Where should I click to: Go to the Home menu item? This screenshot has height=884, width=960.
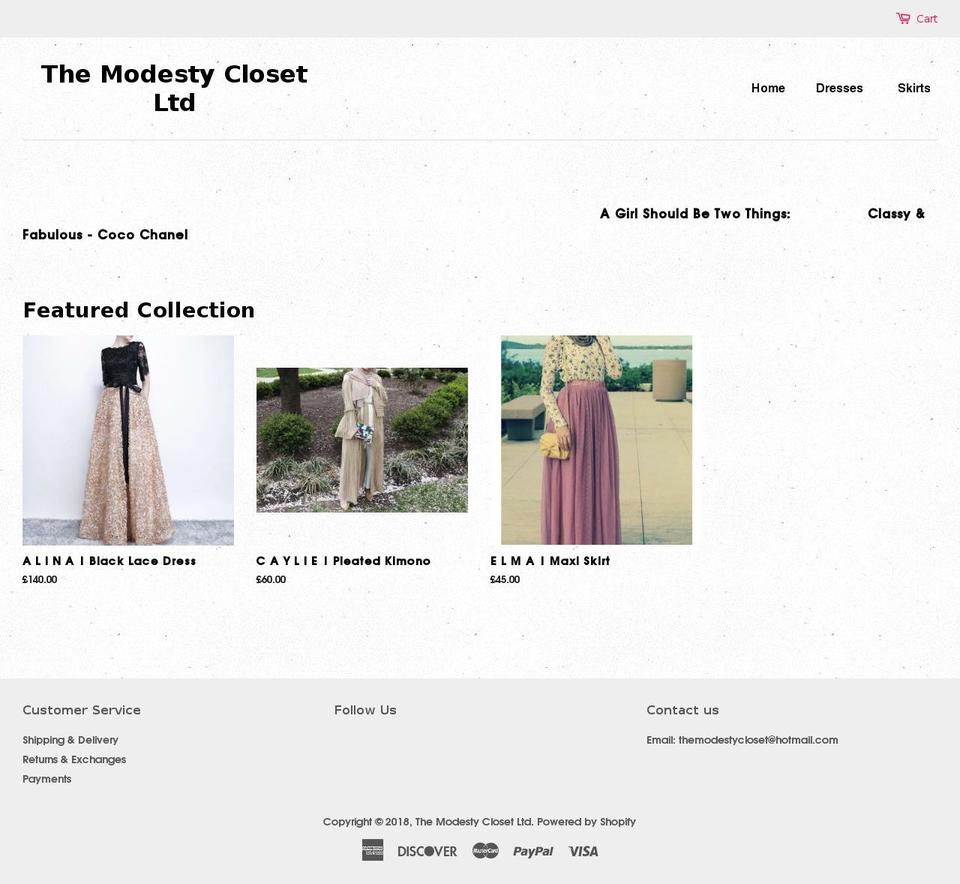768,88
